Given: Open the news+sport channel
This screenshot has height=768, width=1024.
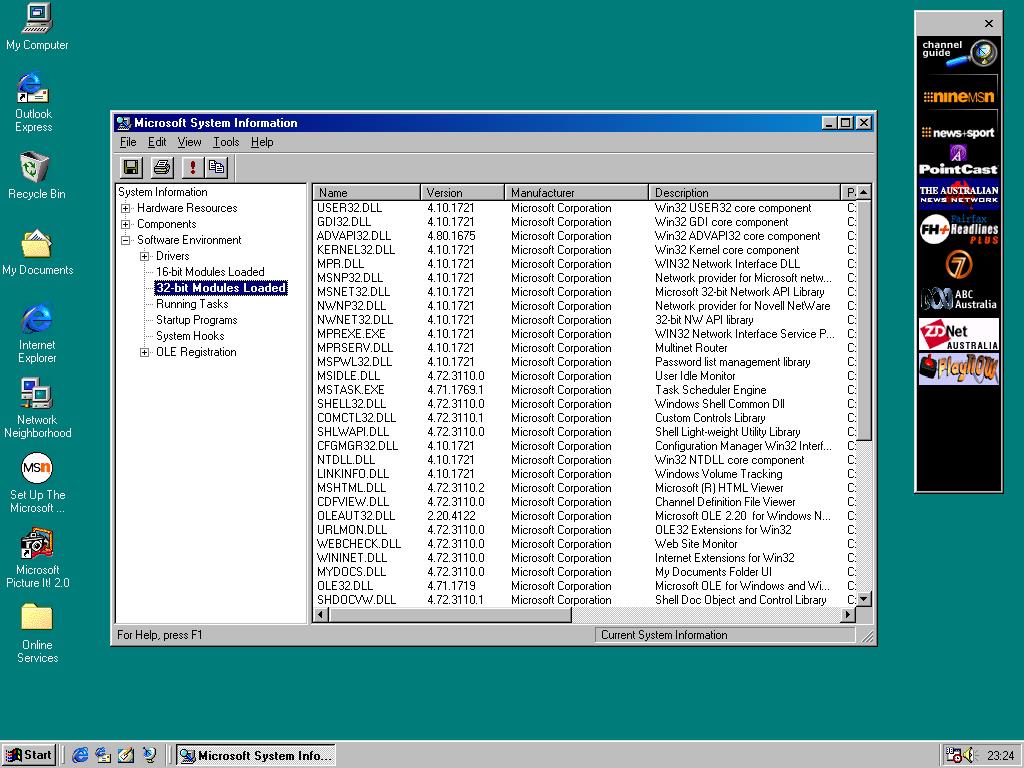Looking at the screenshot, I should pyautogui.click(x=959, y=133).
